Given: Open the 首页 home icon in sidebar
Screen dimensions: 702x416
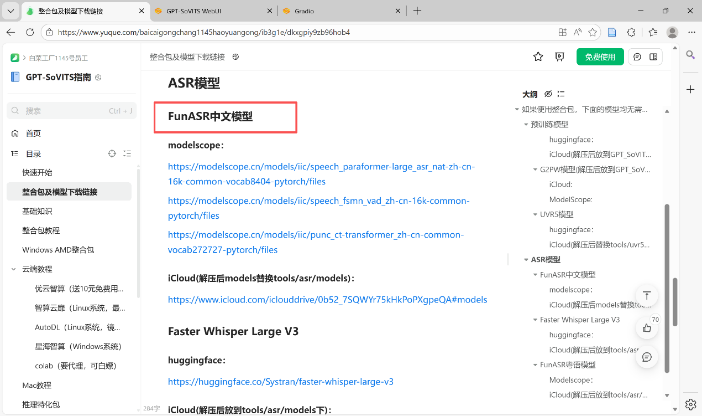Looking at the screenshot, I should (x=14, y=133).
